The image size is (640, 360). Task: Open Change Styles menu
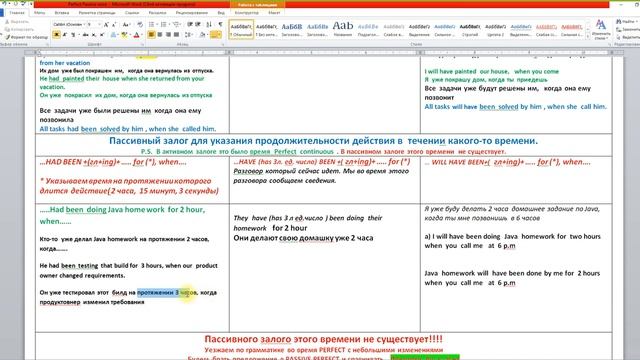[x=601, y=29]
